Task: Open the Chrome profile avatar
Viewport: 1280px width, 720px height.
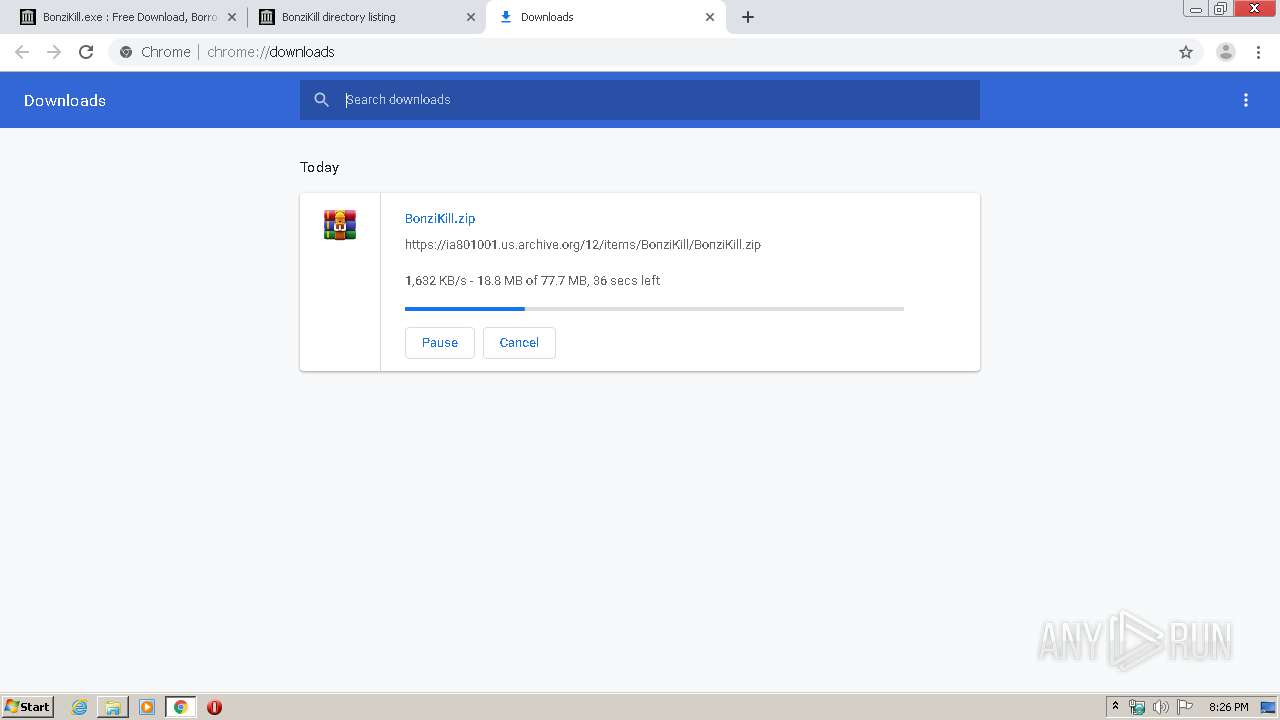Action: [x=1226, y=52]
